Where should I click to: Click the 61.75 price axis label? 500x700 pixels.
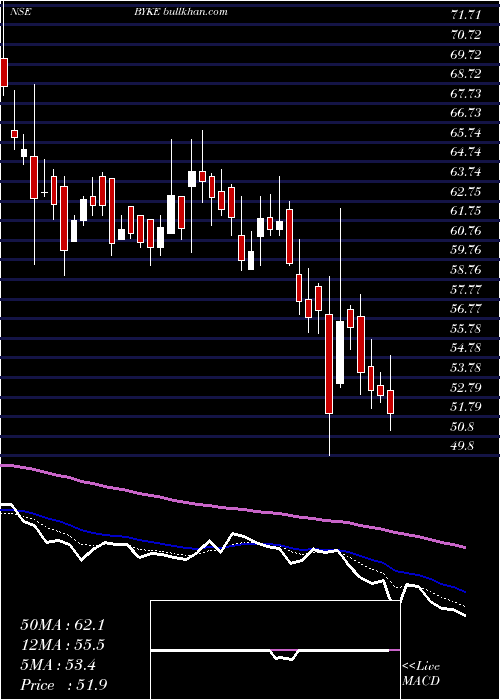click(x=466, y=211)
